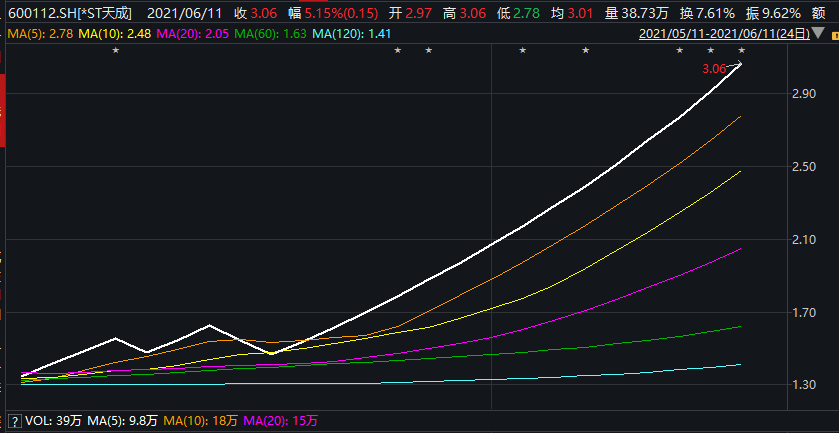Image resolution: width=839 pixels, height=433 pixels.
Task: Click the 2021/06/11 date in header
Action: tap(185, 14)
